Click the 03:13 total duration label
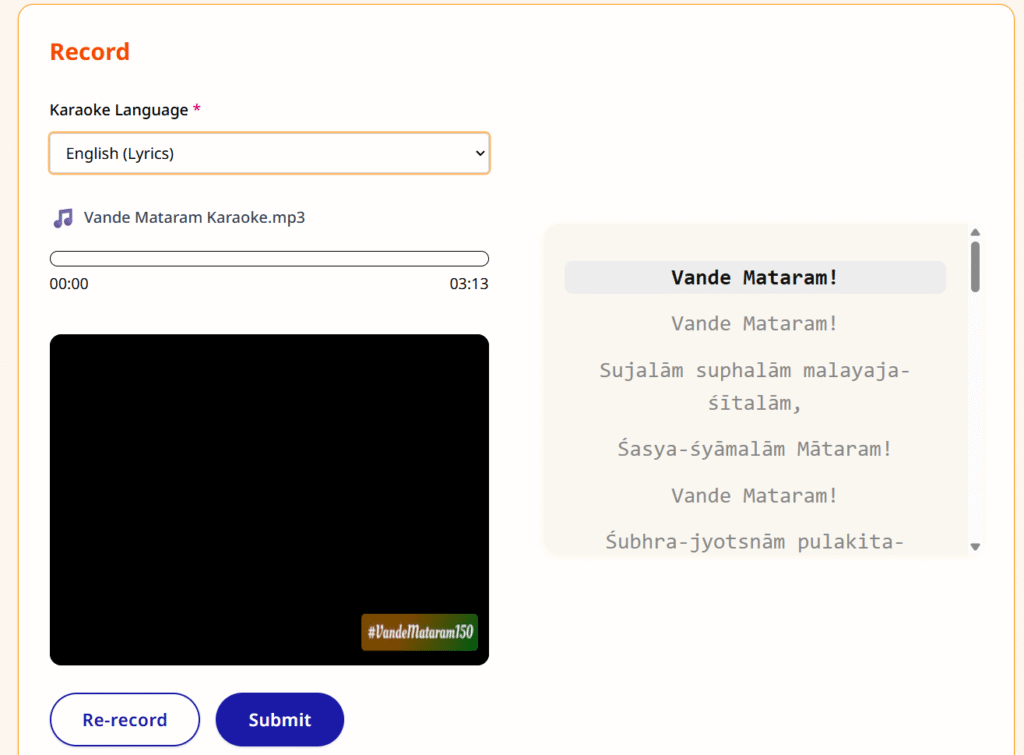Screen dimensions: 1024x755 468,284
